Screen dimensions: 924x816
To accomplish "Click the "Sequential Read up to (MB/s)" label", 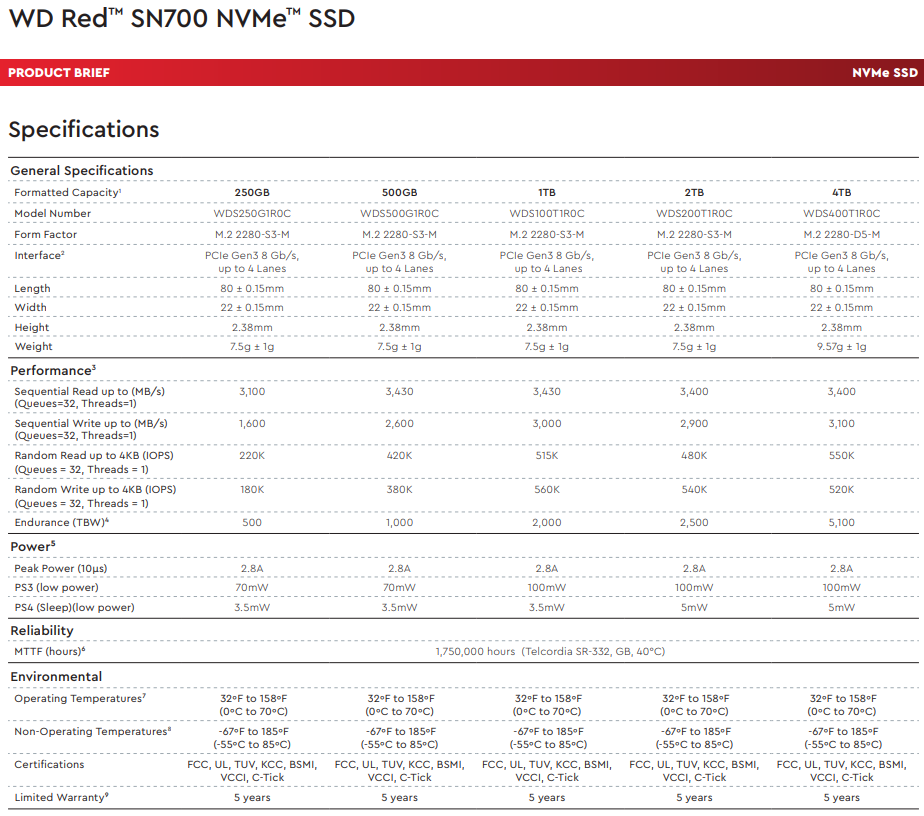I will pos(90,391).
